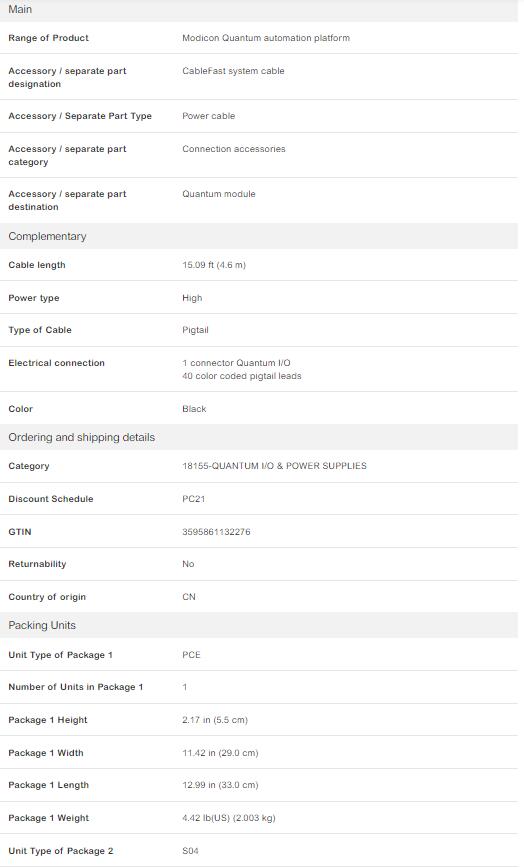Click the Power cable value text
Screen dimensions: 524x868
[x=209, y=116]
